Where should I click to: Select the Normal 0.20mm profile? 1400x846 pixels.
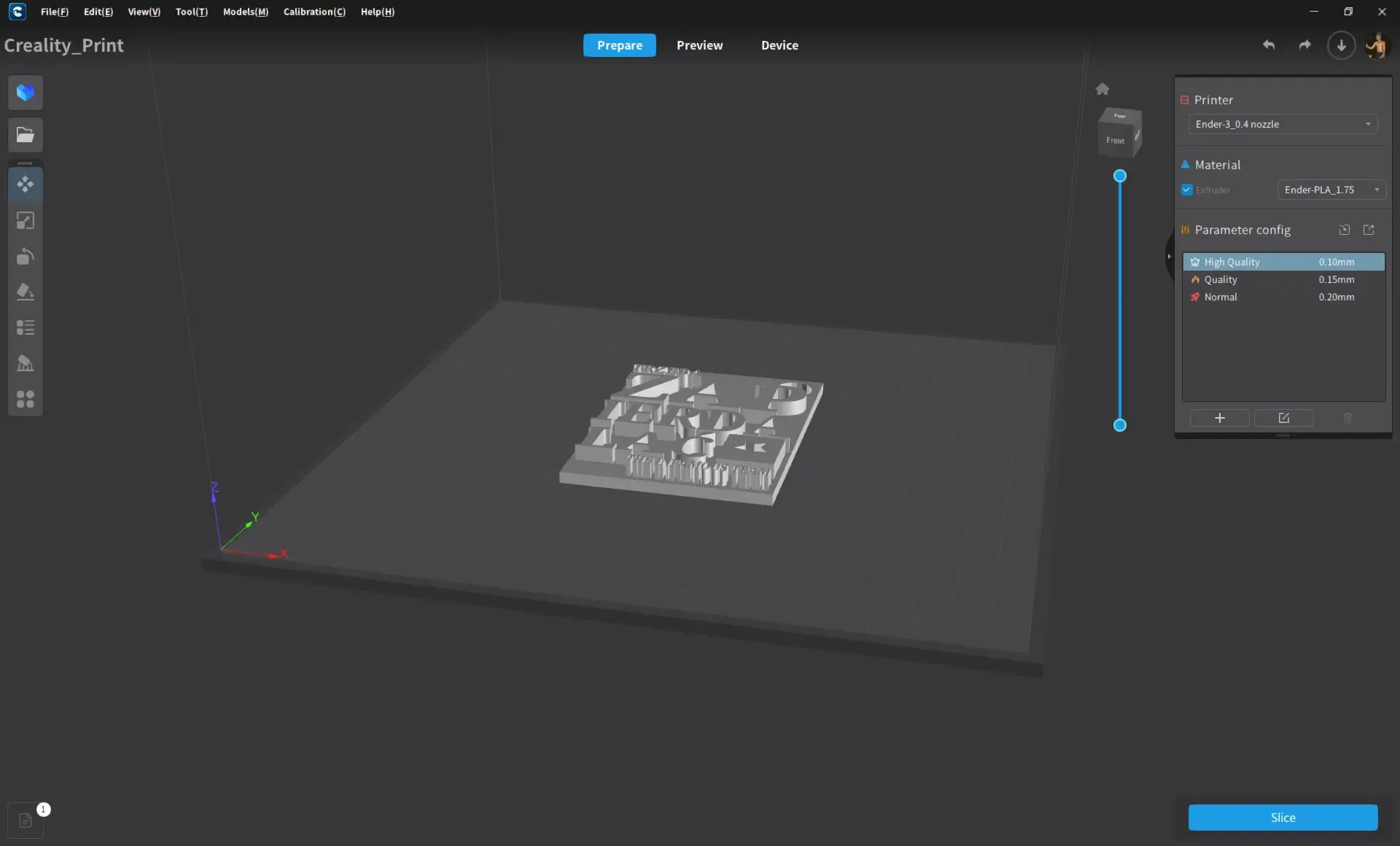coord(1283,297)
